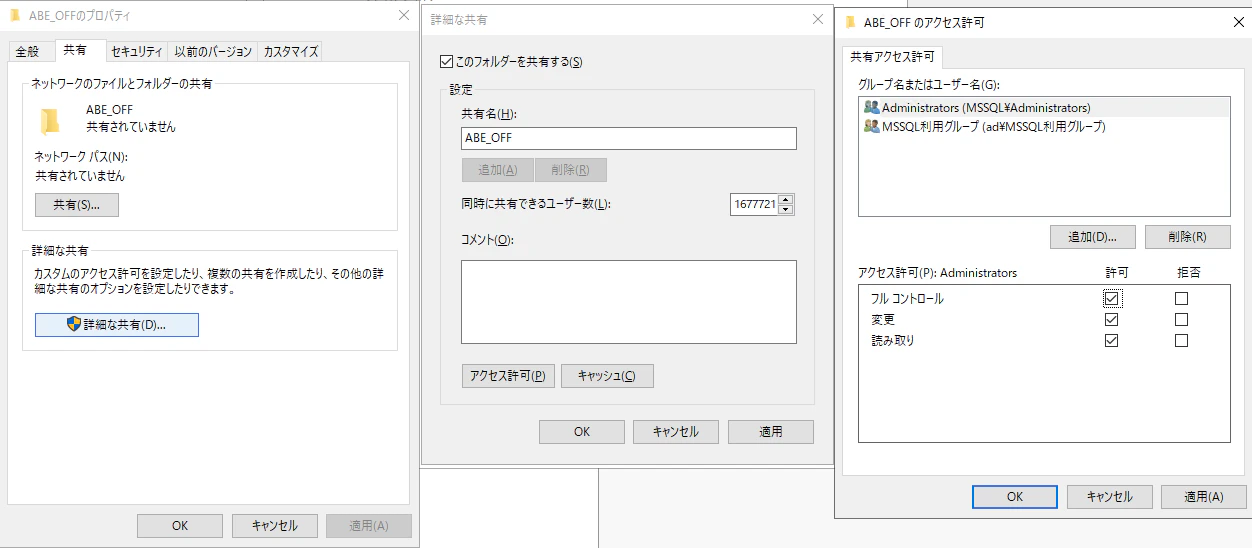Click アクセス許可(P) button
The width and height of the screenshot is (1252, 548).
click(x=508, y=376)
